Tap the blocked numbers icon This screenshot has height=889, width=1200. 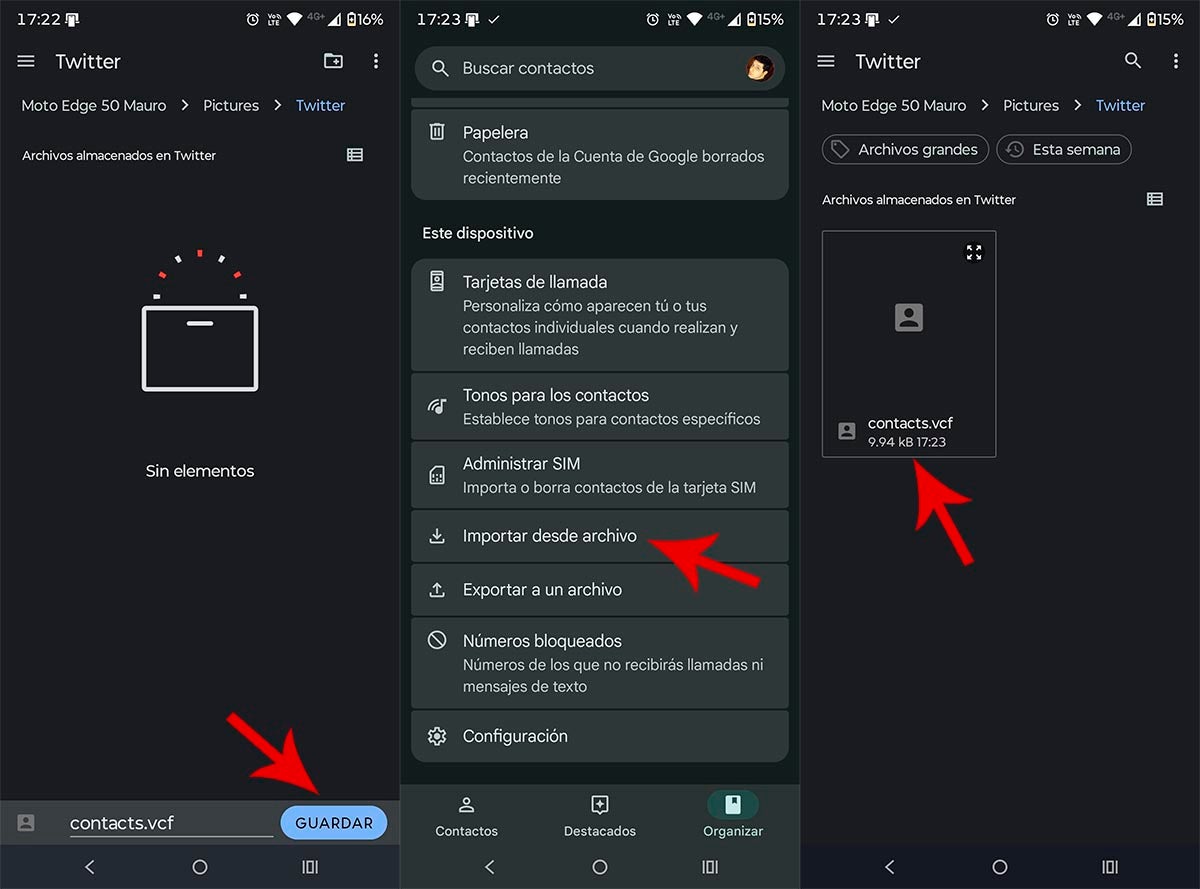pos(437,640)
